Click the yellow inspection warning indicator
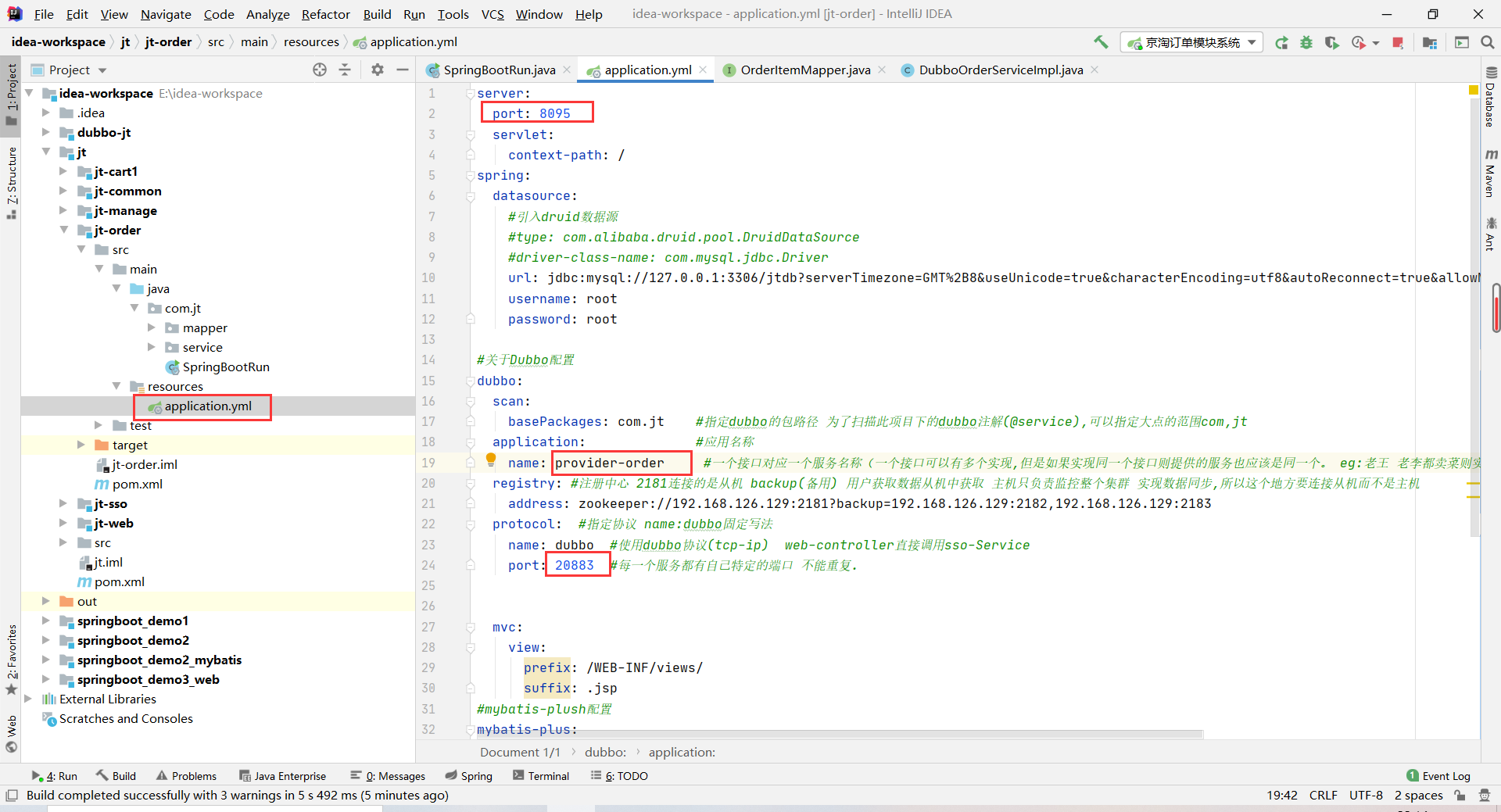The height and width of the screenshot is (812, 1501). [1474, 91]
